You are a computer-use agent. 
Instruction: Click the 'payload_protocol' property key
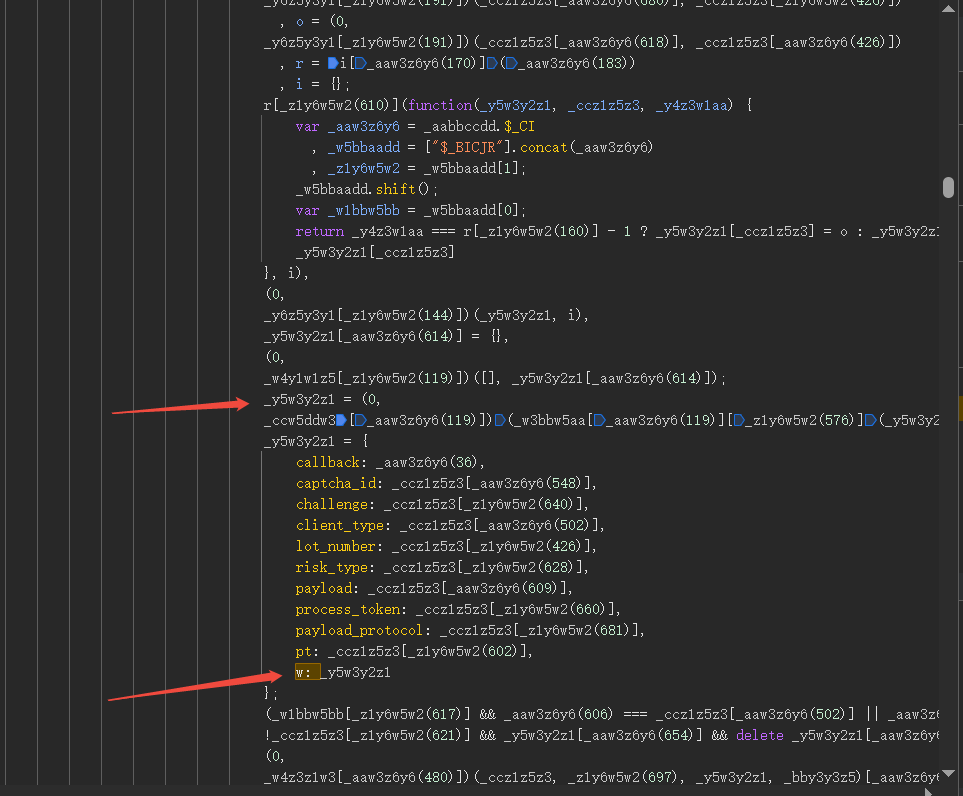[359, 630]
